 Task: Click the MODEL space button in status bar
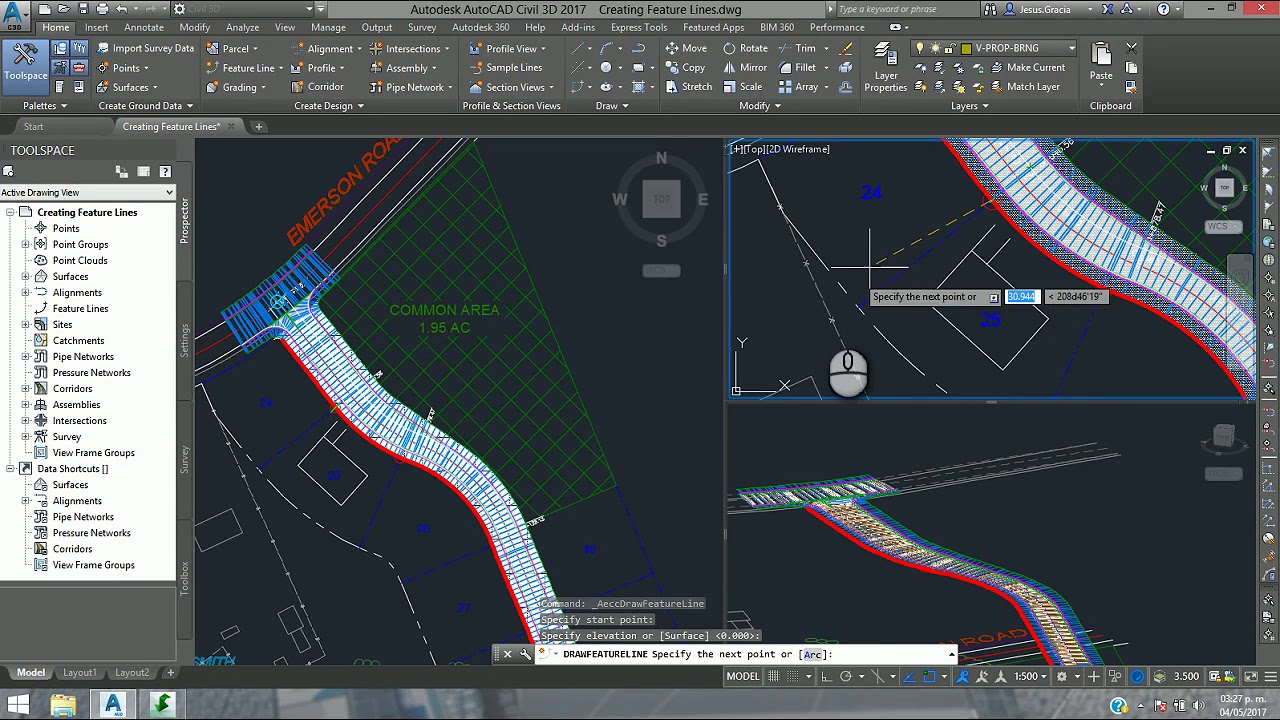(x=742, y=676)
